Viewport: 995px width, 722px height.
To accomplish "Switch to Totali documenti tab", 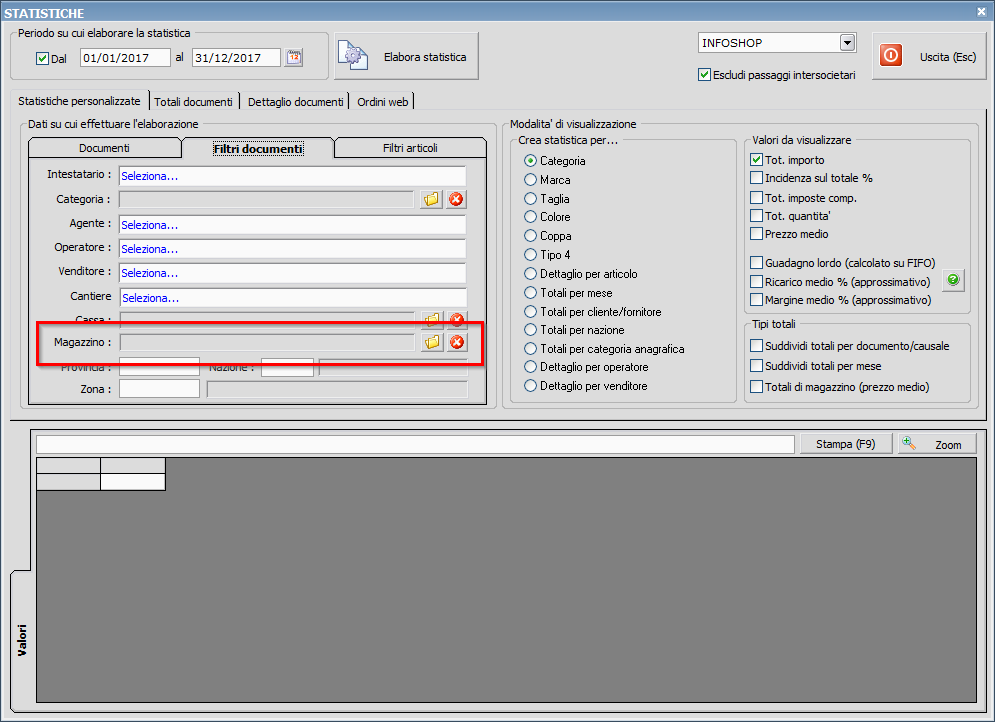I will (x=194, y=102).
